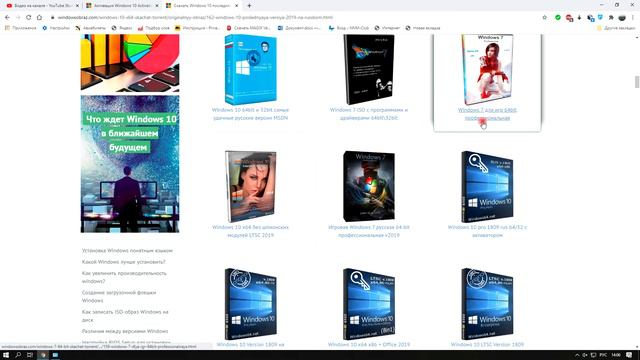640x360 pixels.
Task: Close the YouTube tab
Action: [x=77, y=6]
